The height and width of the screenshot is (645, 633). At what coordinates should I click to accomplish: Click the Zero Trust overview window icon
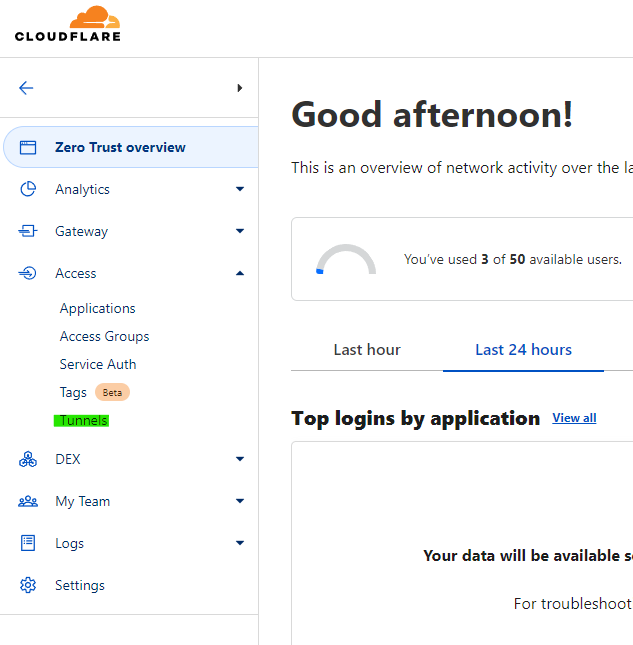pyautogui.click(x=28, y=147)
